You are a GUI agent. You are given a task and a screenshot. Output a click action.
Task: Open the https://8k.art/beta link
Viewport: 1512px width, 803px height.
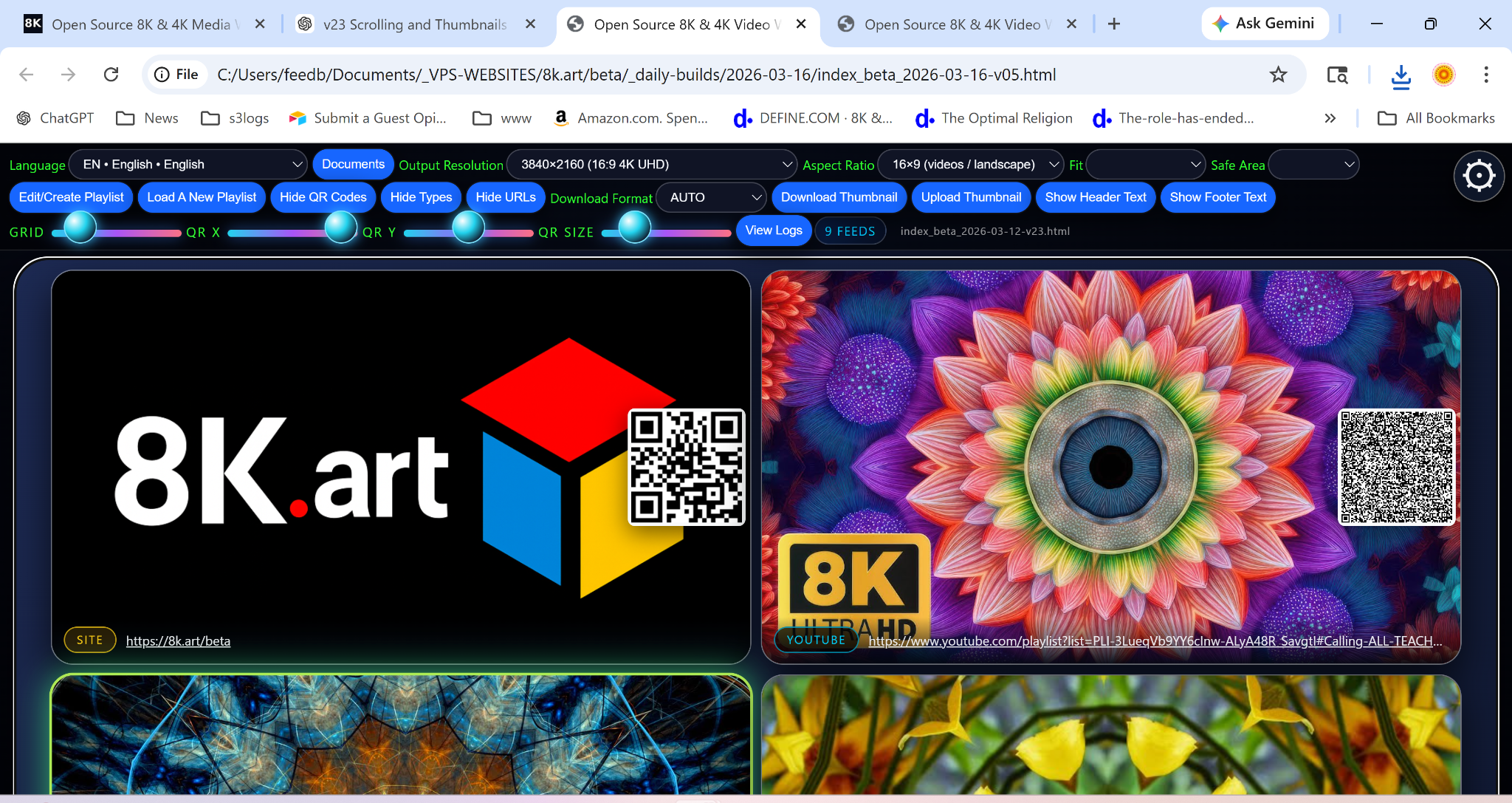click(178, 641)
